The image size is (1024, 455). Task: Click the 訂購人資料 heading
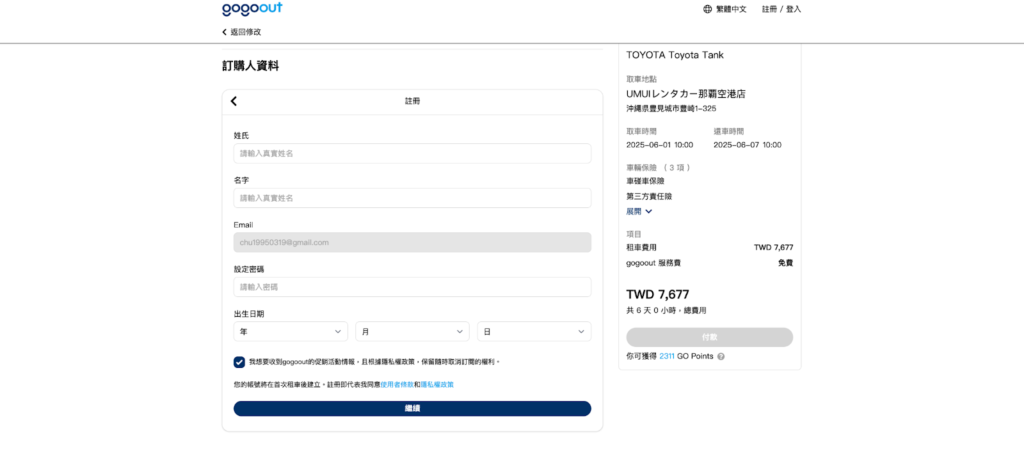coord(250,66)
